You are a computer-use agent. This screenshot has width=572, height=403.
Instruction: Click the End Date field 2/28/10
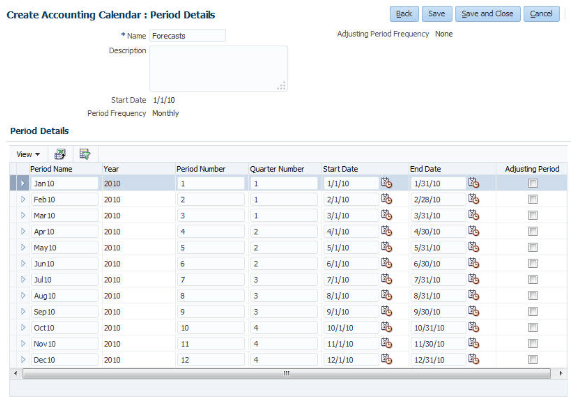point(438,199)
